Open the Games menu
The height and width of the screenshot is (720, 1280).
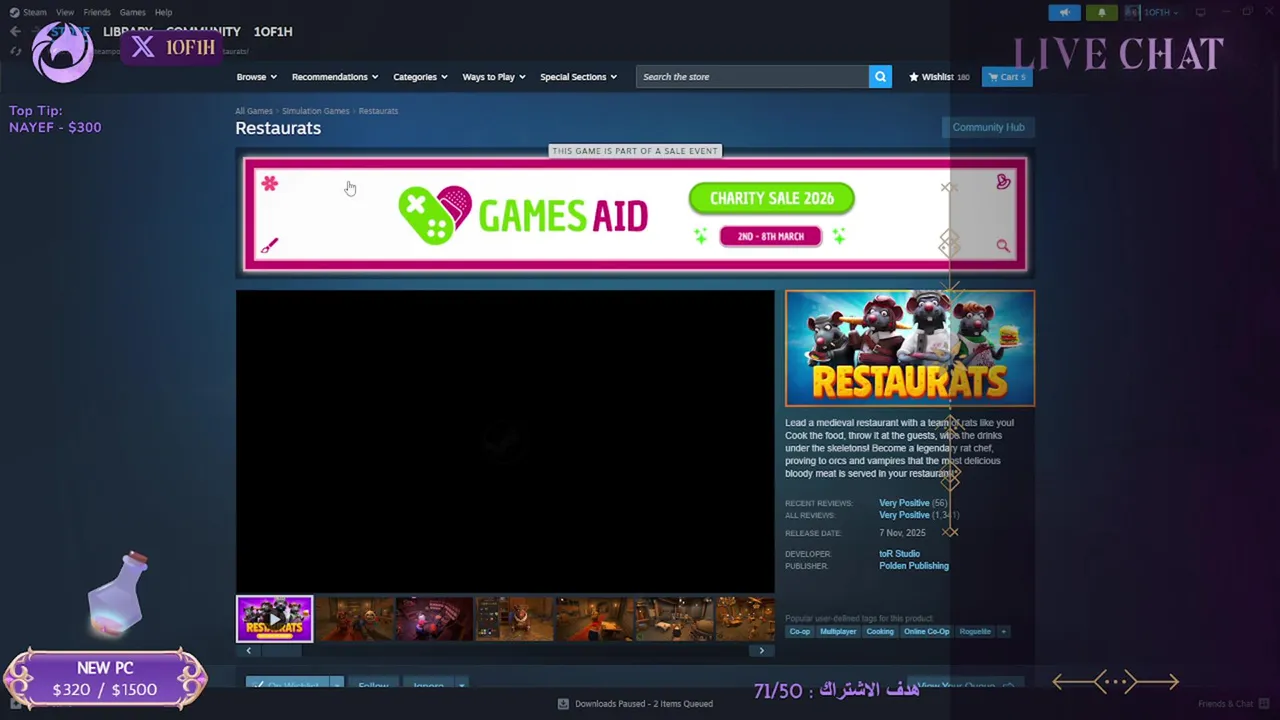point(132,13)
